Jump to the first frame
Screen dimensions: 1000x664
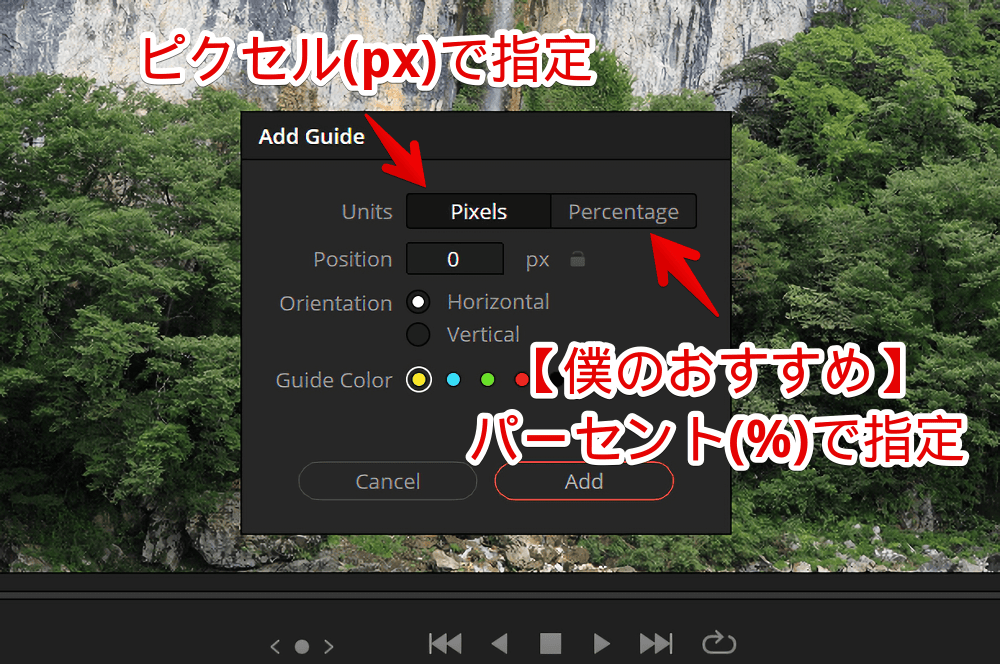[x=445, y=644]
